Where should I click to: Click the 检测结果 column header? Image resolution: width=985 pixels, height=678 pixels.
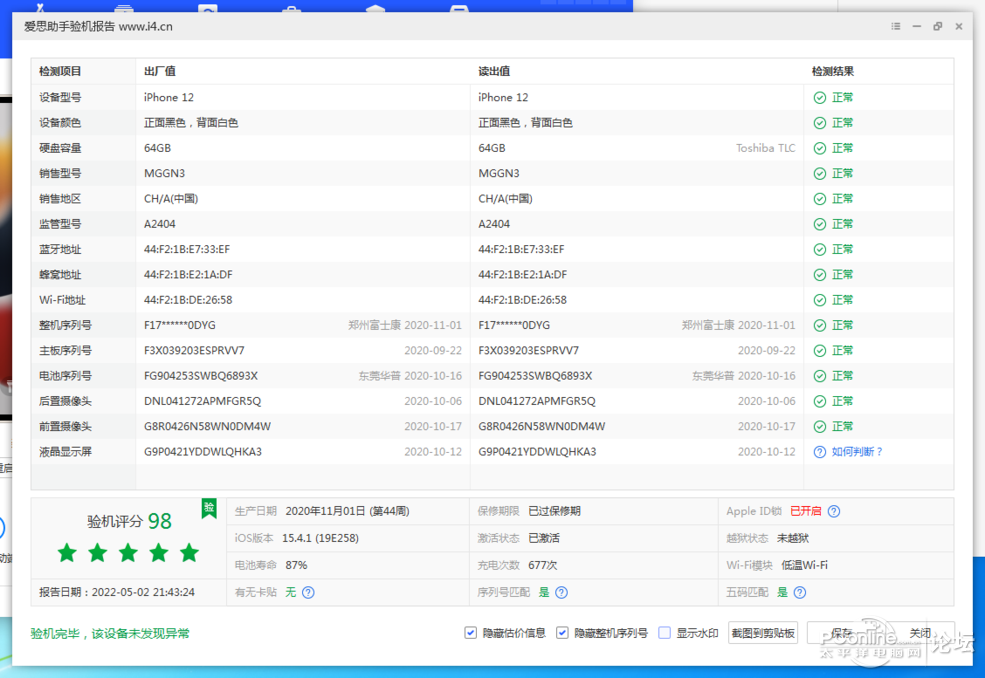click(832, 71)
